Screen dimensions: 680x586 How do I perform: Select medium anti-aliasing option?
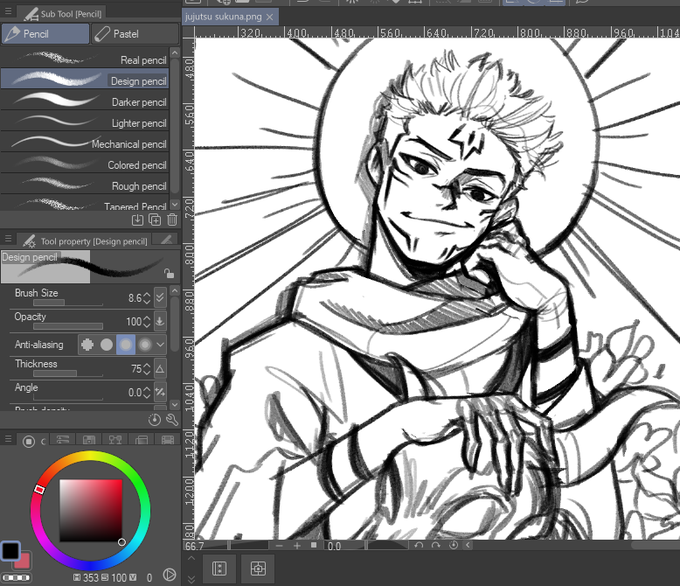[126, 344]
